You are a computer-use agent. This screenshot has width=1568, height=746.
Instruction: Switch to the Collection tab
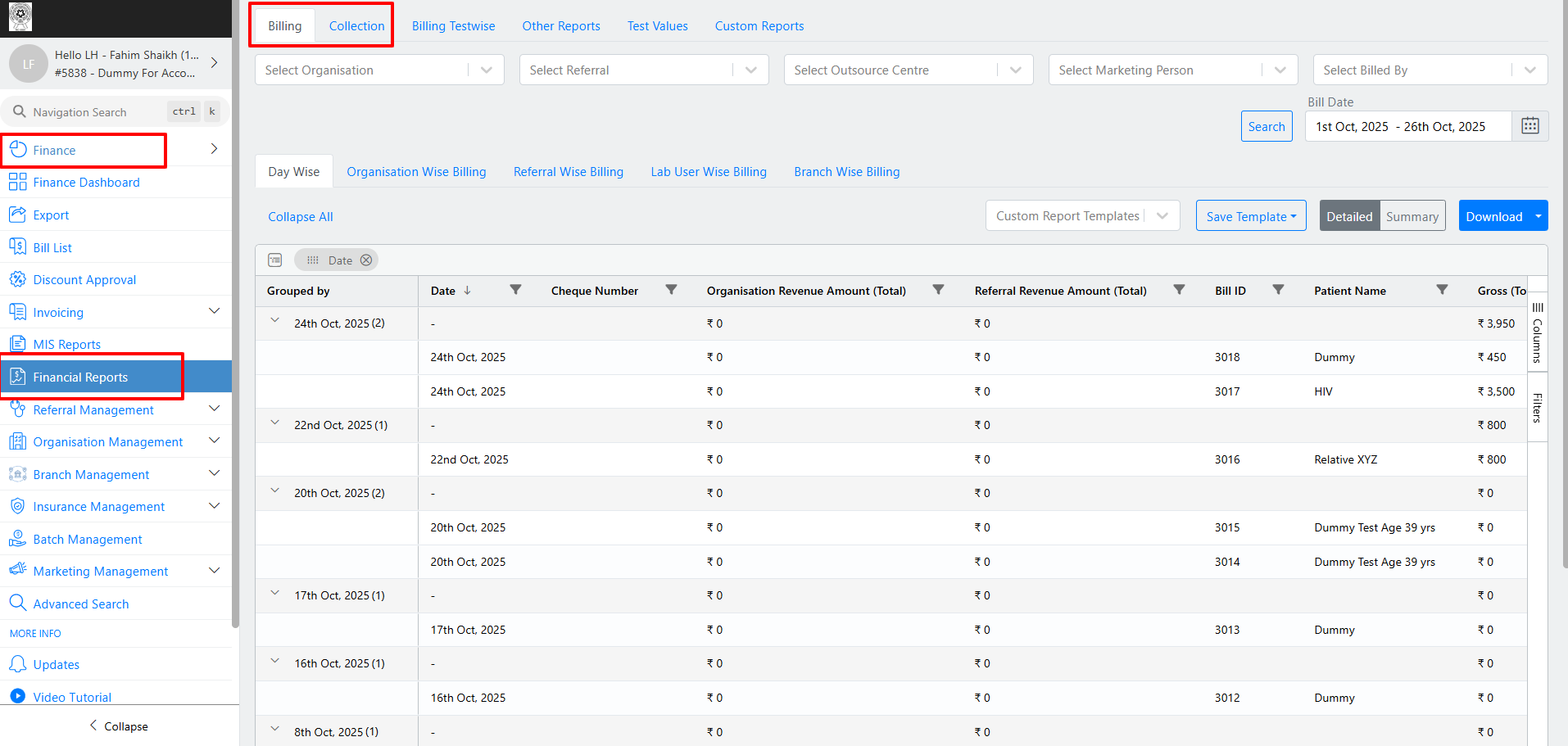click(356, 26)
